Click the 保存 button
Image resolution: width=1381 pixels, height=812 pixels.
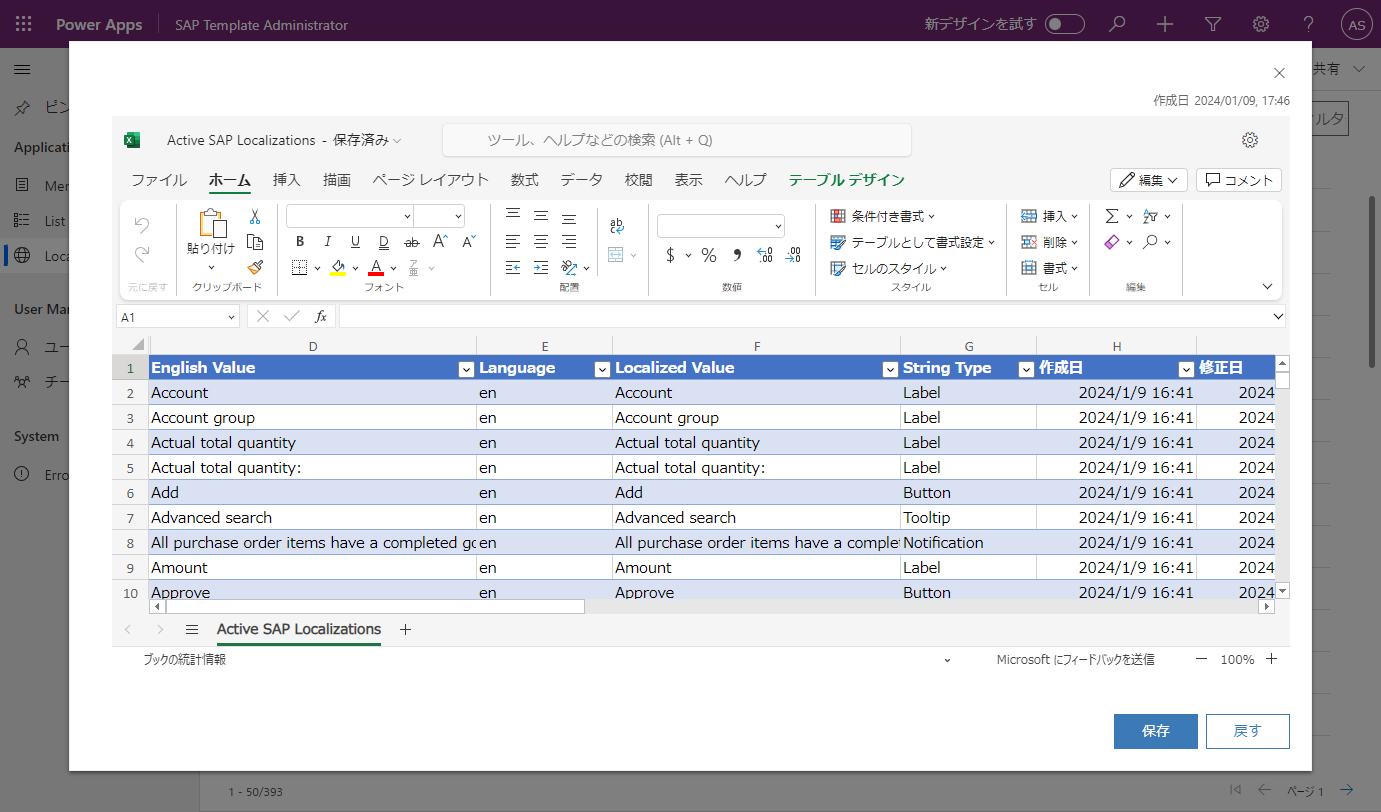[1156, 731]
